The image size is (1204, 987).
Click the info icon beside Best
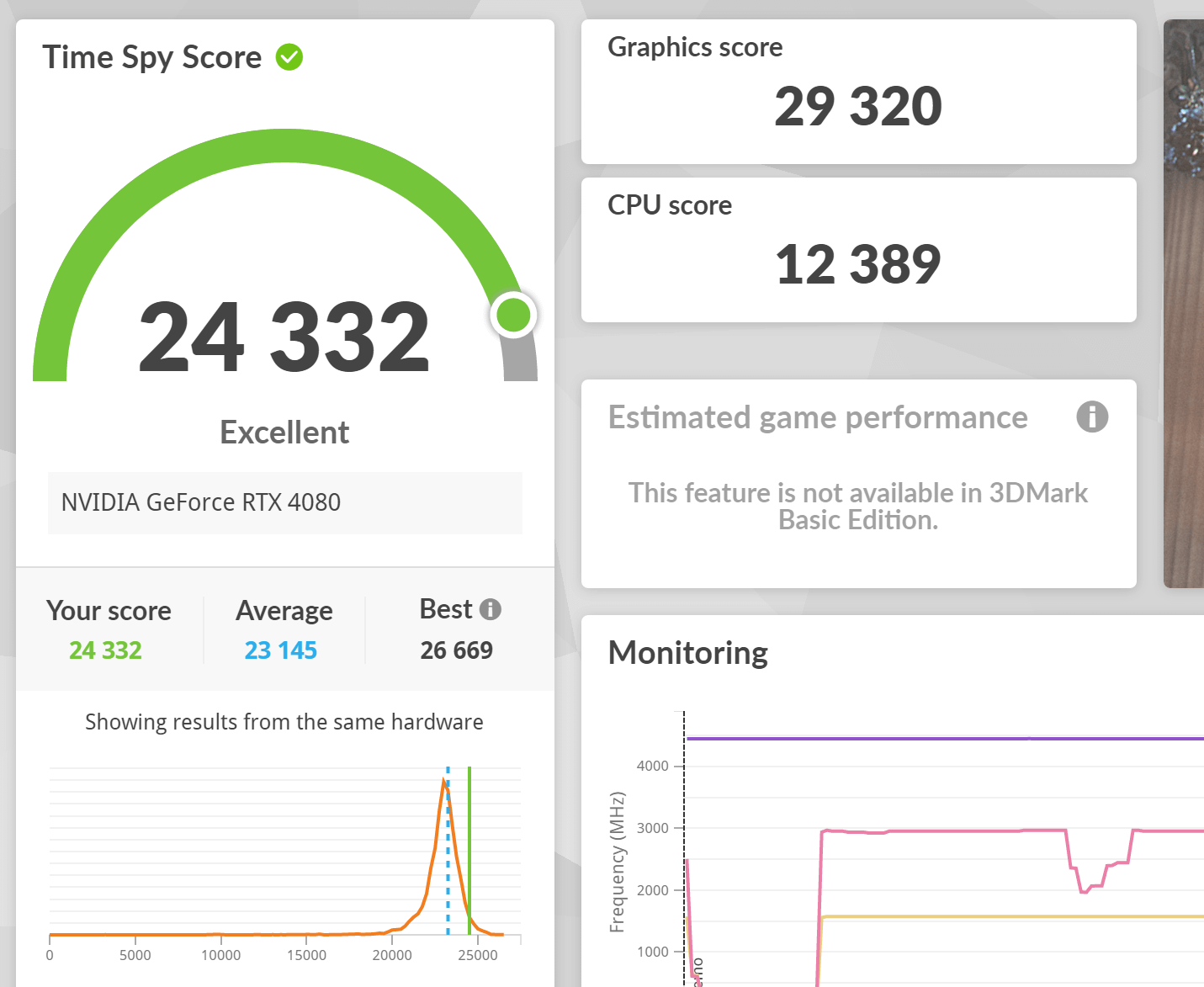[490, 609]
